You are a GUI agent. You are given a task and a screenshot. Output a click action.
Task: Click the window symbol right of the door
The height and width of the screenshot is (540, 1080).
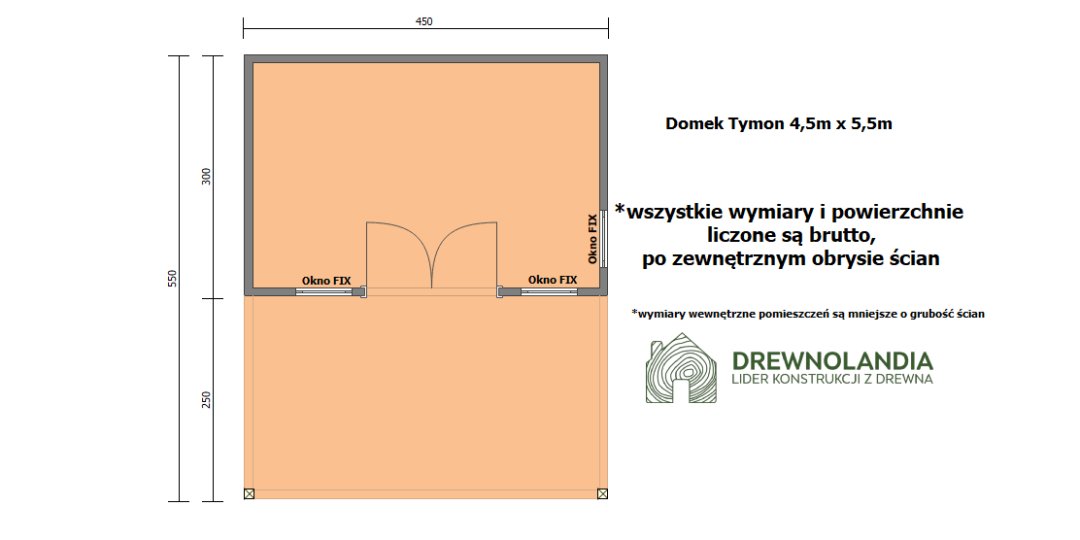coord(549,292)
